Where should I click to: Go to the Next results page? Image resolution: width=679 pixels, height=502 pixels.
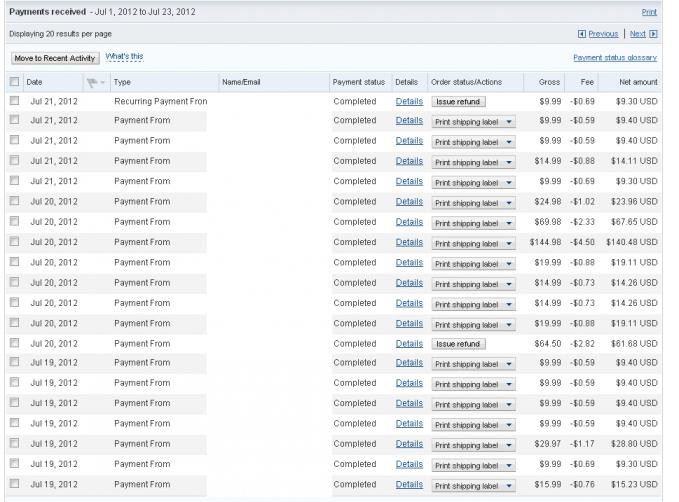[x=637, y=34]
